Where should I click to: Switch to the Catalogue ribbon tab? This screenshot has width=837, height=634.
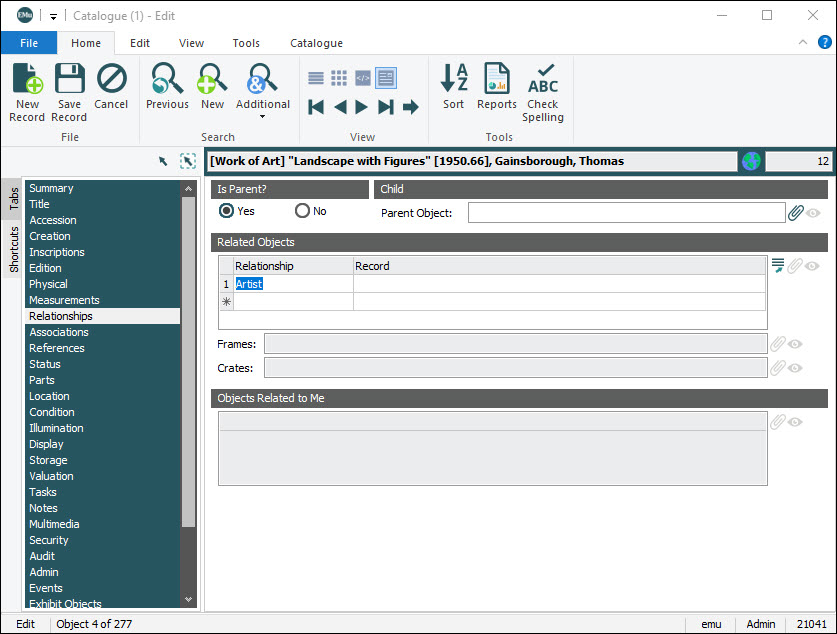click(x=316, y=43)
